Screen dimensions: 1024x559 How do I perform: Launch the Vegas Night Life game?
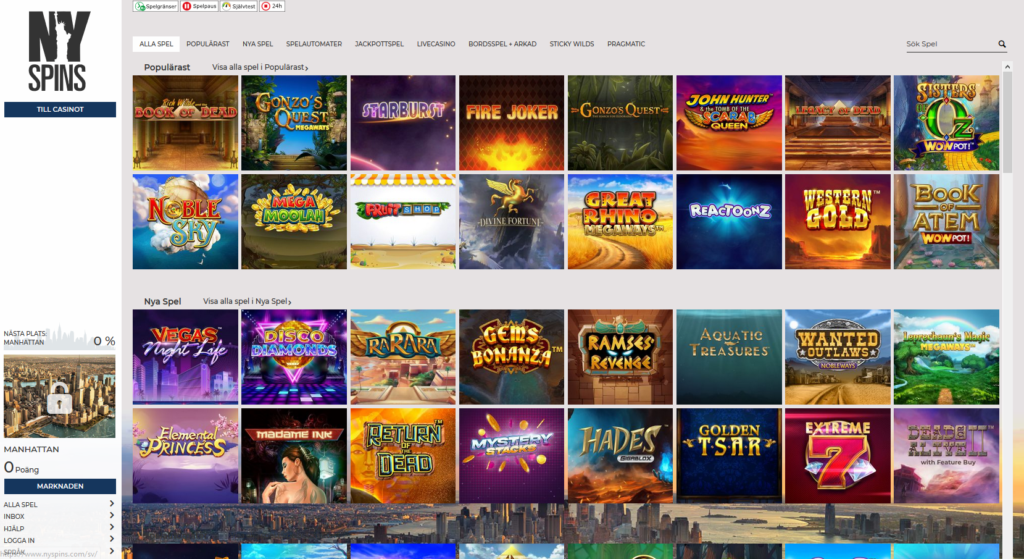[x=185, y=357]
